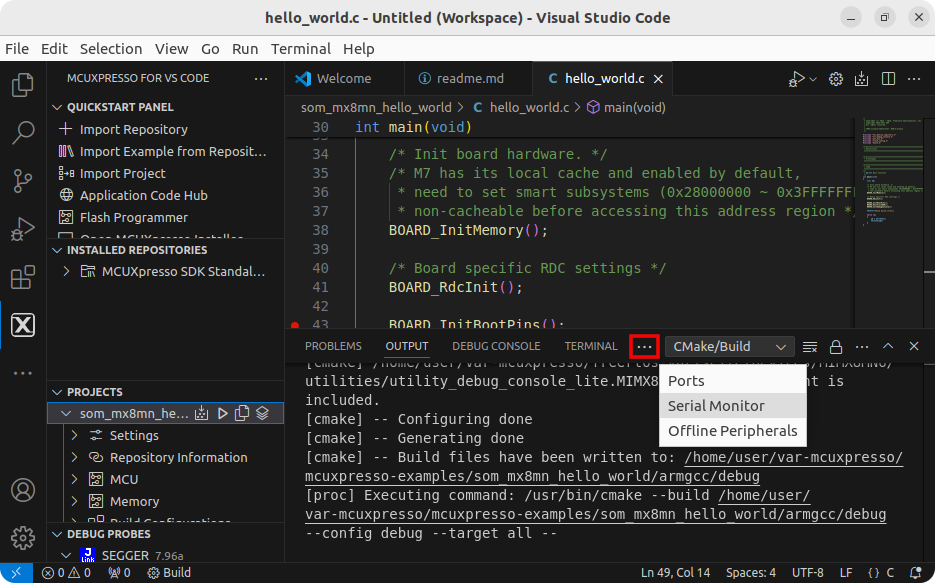Click the Accounts icon

(x=22, y=491)
